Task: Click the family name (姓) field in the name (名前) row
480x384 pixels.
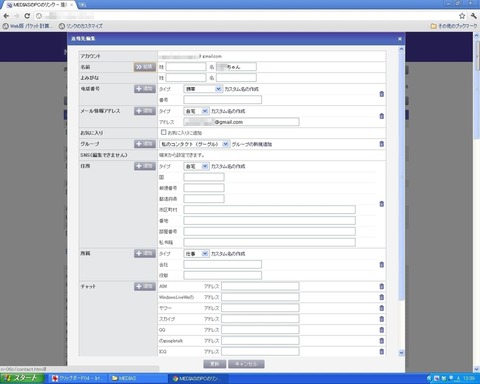Action: 186,67
